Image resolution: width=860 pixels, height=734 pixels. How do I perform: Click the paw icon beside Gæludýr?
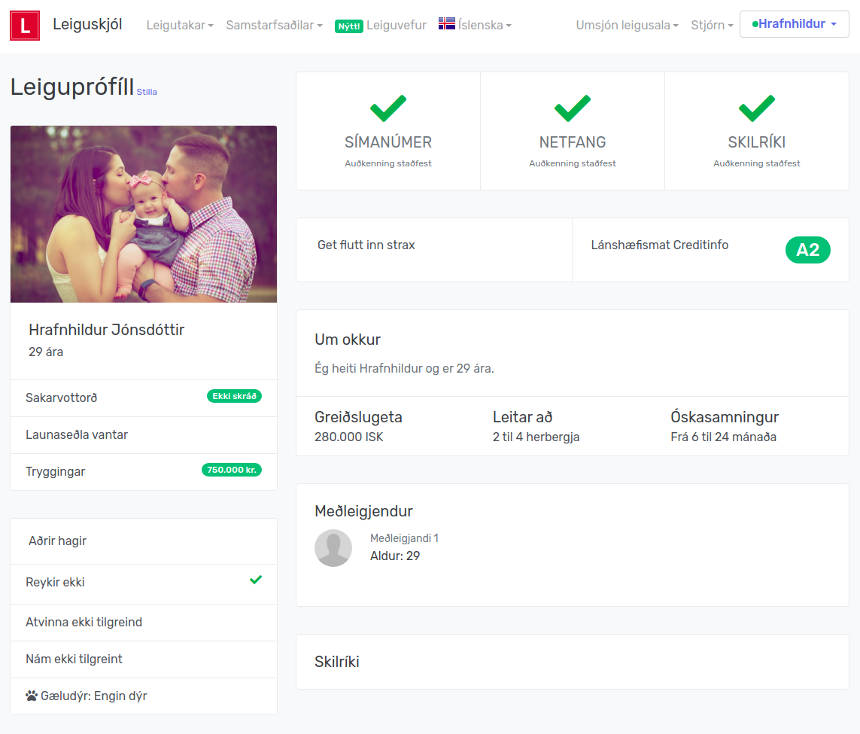click(x=31, y=696)
